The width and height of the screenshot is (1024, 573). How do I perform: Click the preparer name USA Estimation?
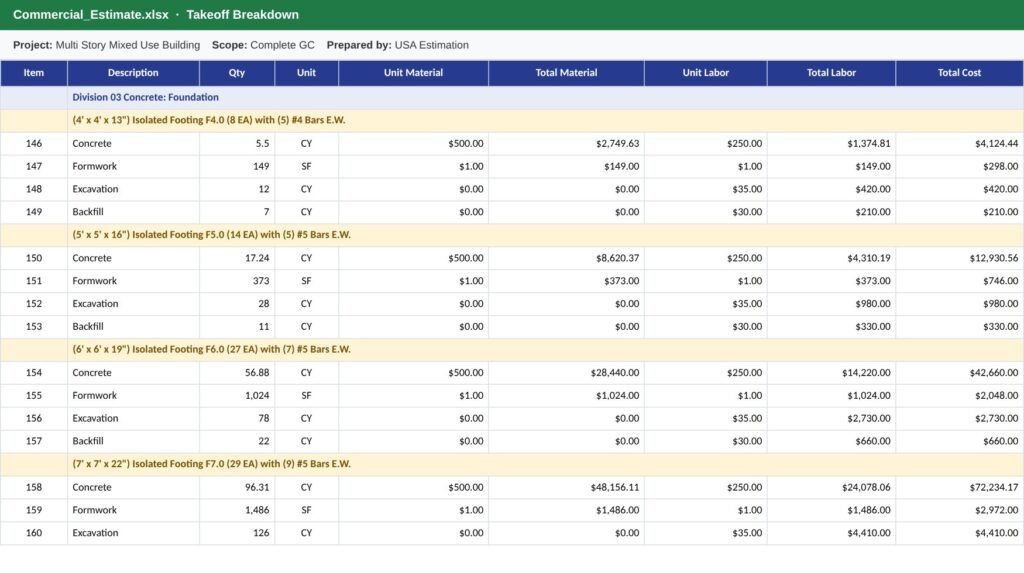432,45
